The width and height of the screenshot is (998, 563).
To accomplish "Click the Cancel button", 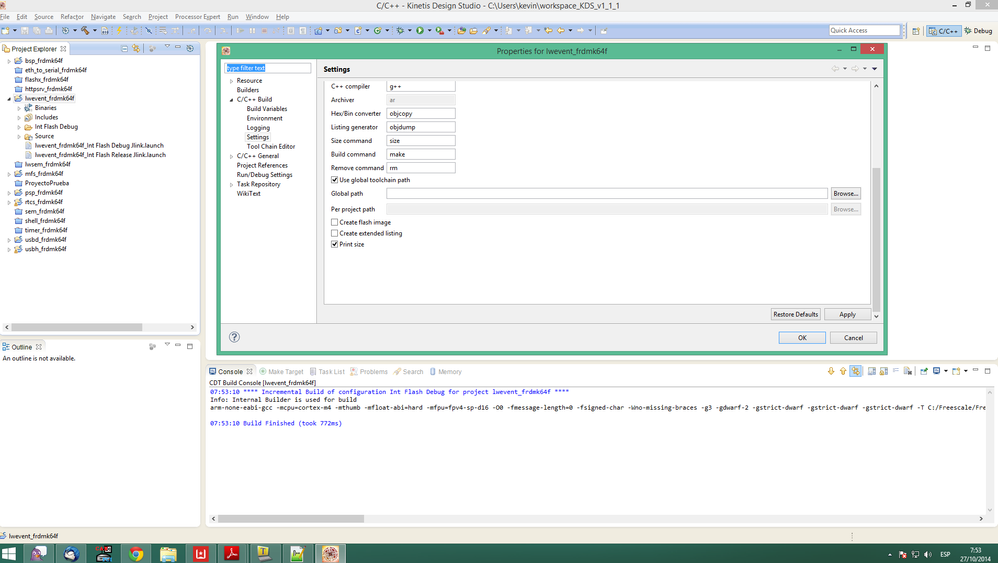I will pyautogui.click(x=854, y=338).
